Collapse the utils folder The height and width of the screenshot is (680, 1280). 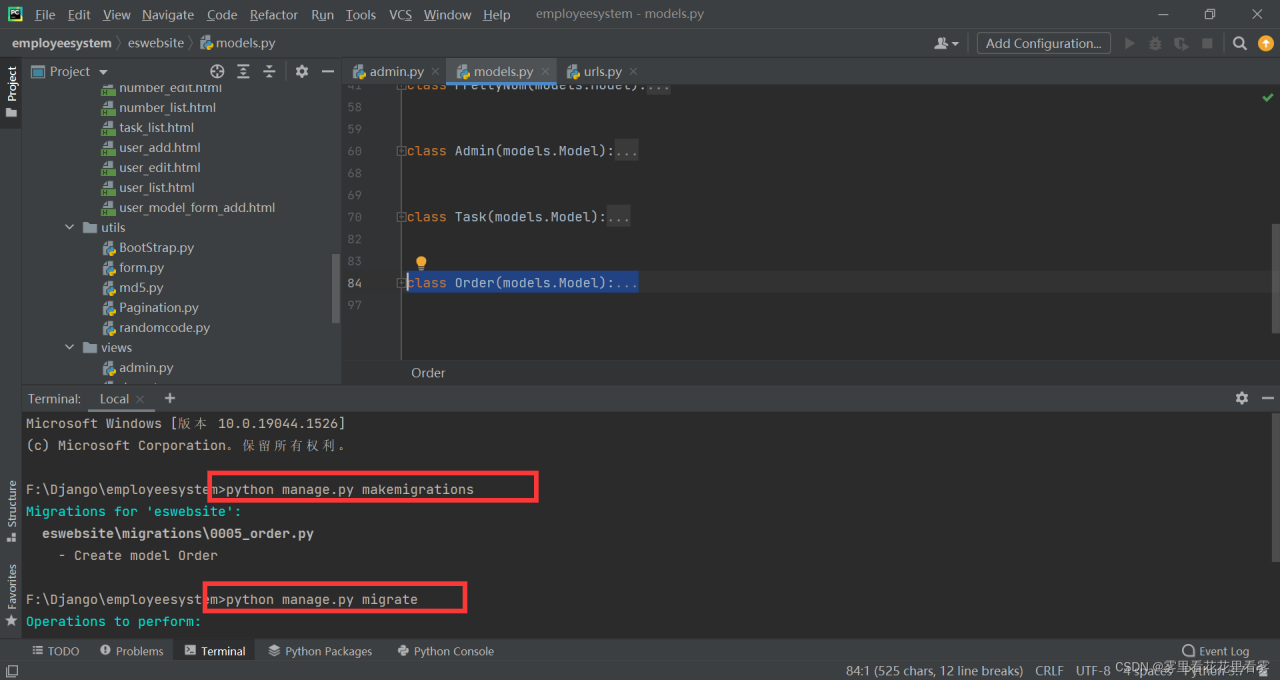tap(70, 228)
